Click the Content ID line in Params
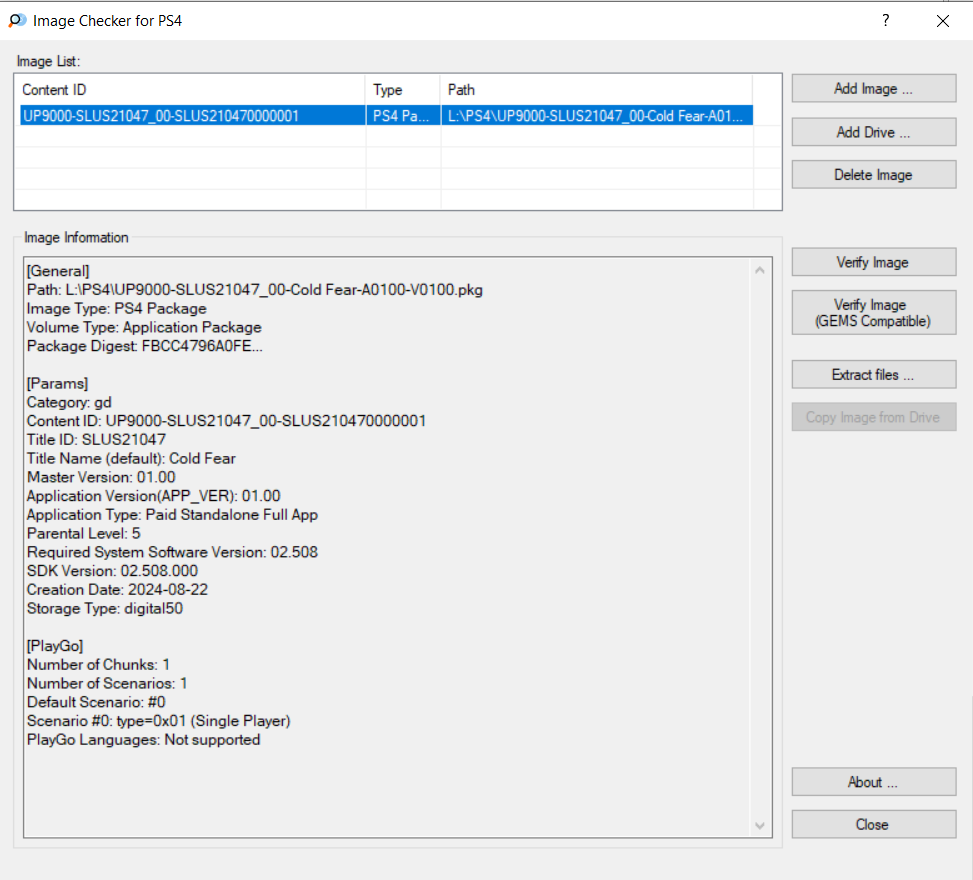973x880 pixels. (x=226, y=421)
